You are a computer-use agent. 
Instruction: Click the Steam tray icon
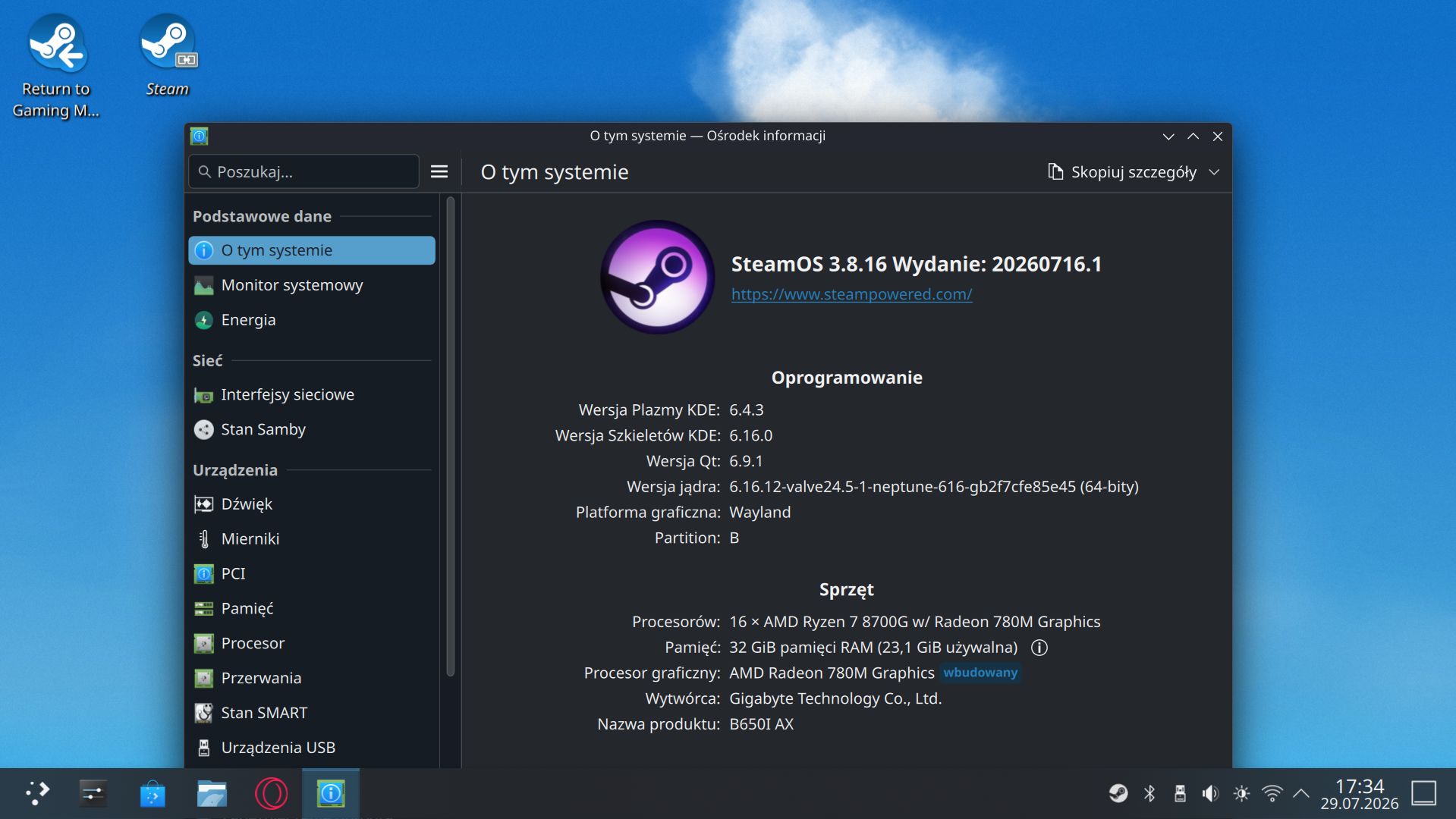pyautogui.click(x=1118, y=793)
